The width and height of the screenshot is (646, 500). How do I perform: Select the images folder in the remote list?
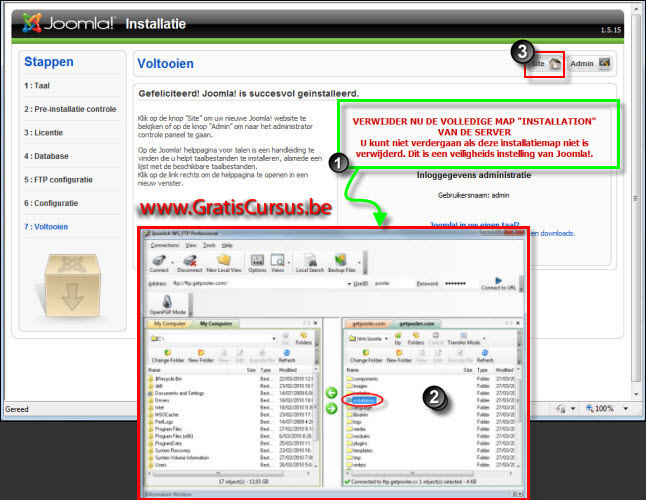[357, 386]
